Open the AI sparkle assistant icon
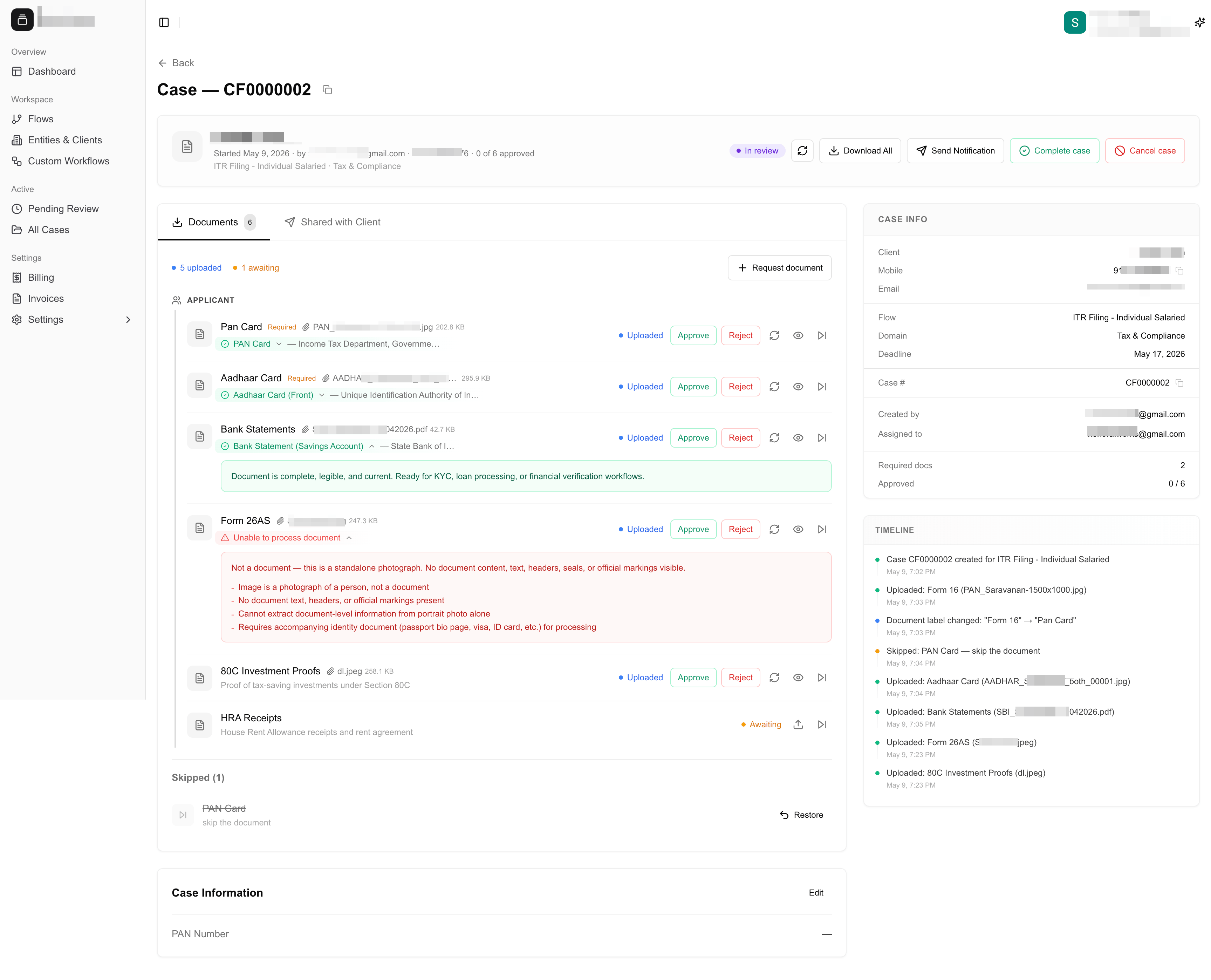Image resolution: width=1211 pixels, height=980 pixels. [x=1199, y=22]
